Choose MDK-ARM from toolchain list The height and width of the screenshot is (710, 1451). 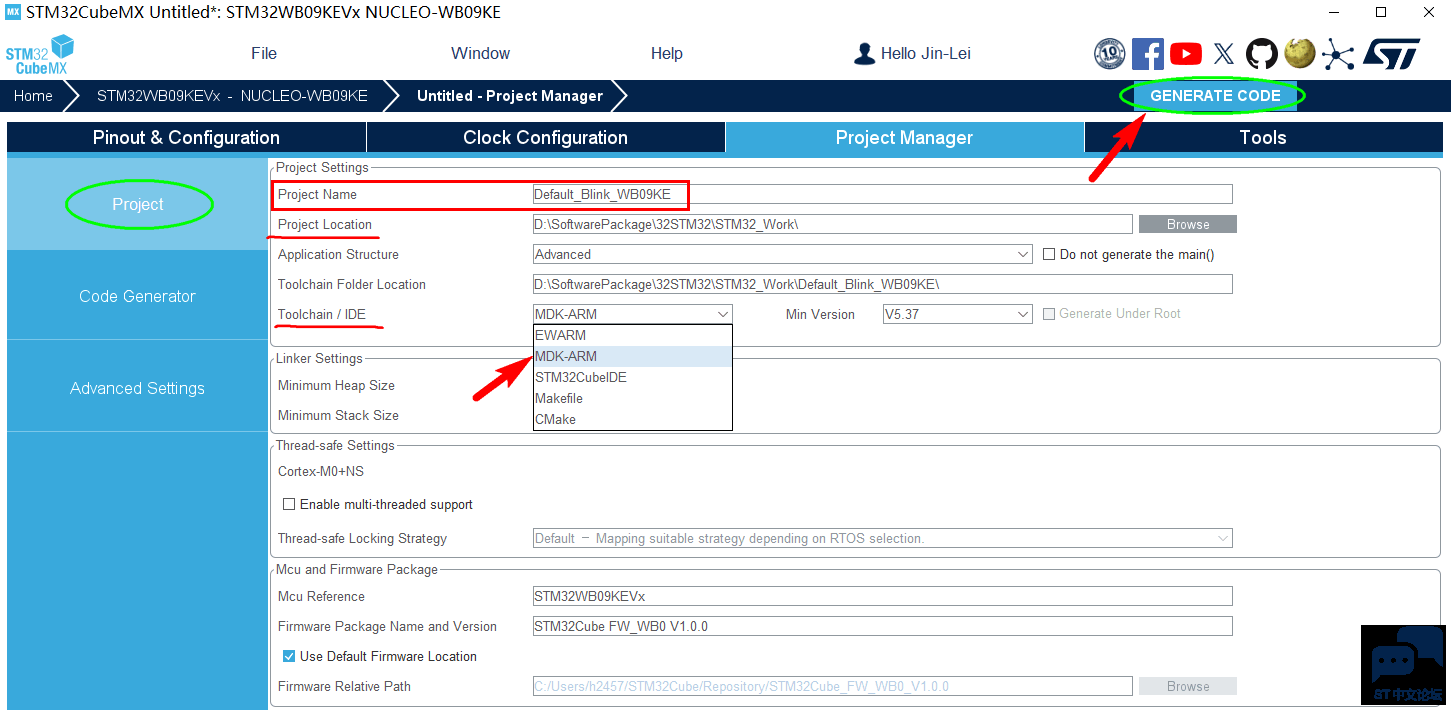tap(633, 356)
